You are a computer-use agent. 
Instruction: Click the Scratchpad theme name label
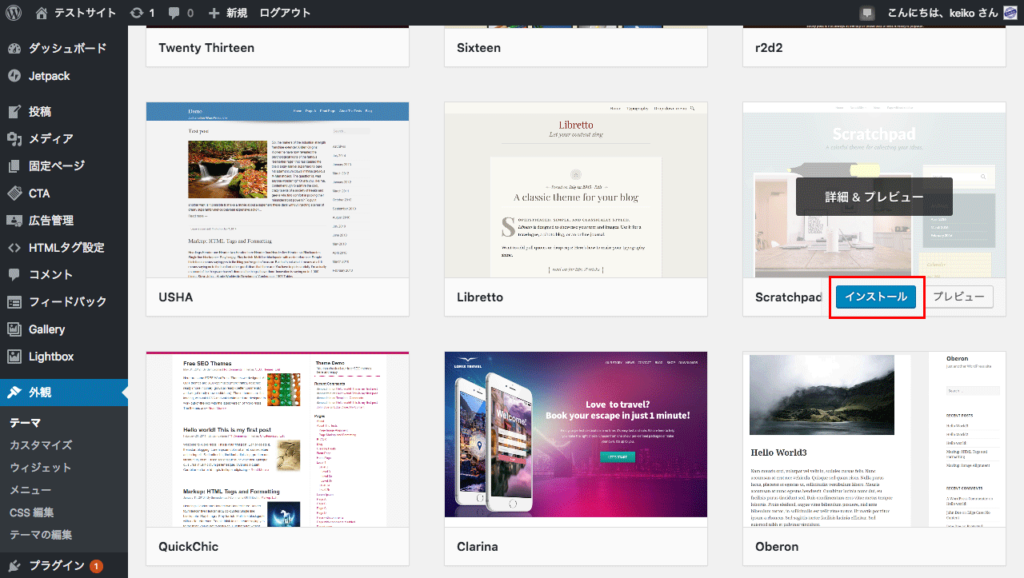tap(788, 297)
